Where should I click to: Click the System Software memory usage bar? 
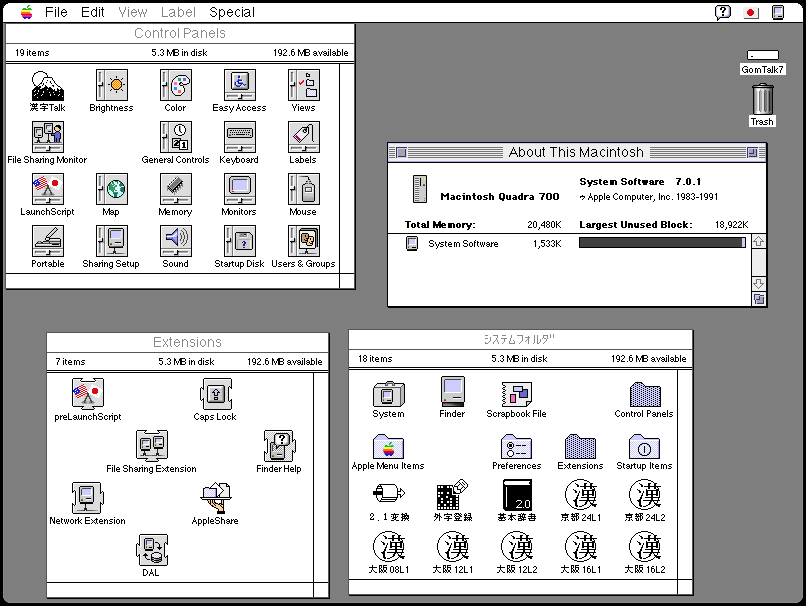tap(662, 243)
